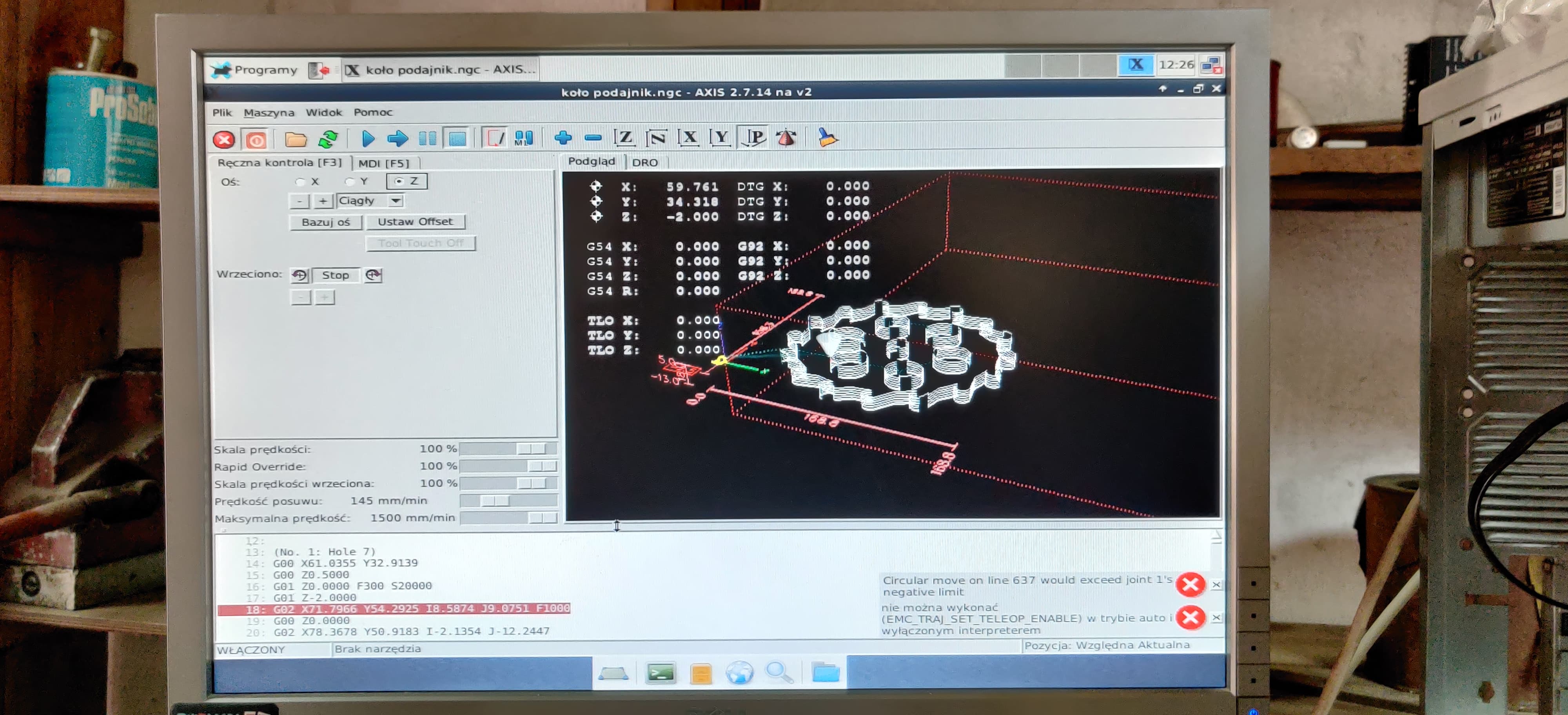This screenshot has width=1568, height=715.
Task: Switch to front view Y icon
Action: pyautogui.click(x=720, y=138)
